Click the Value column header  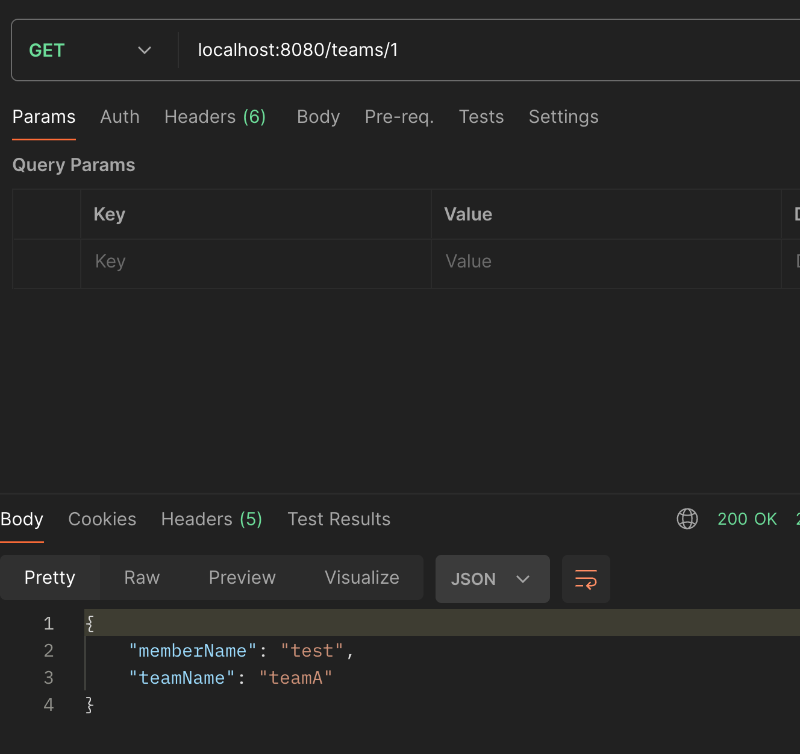(468, 214)
